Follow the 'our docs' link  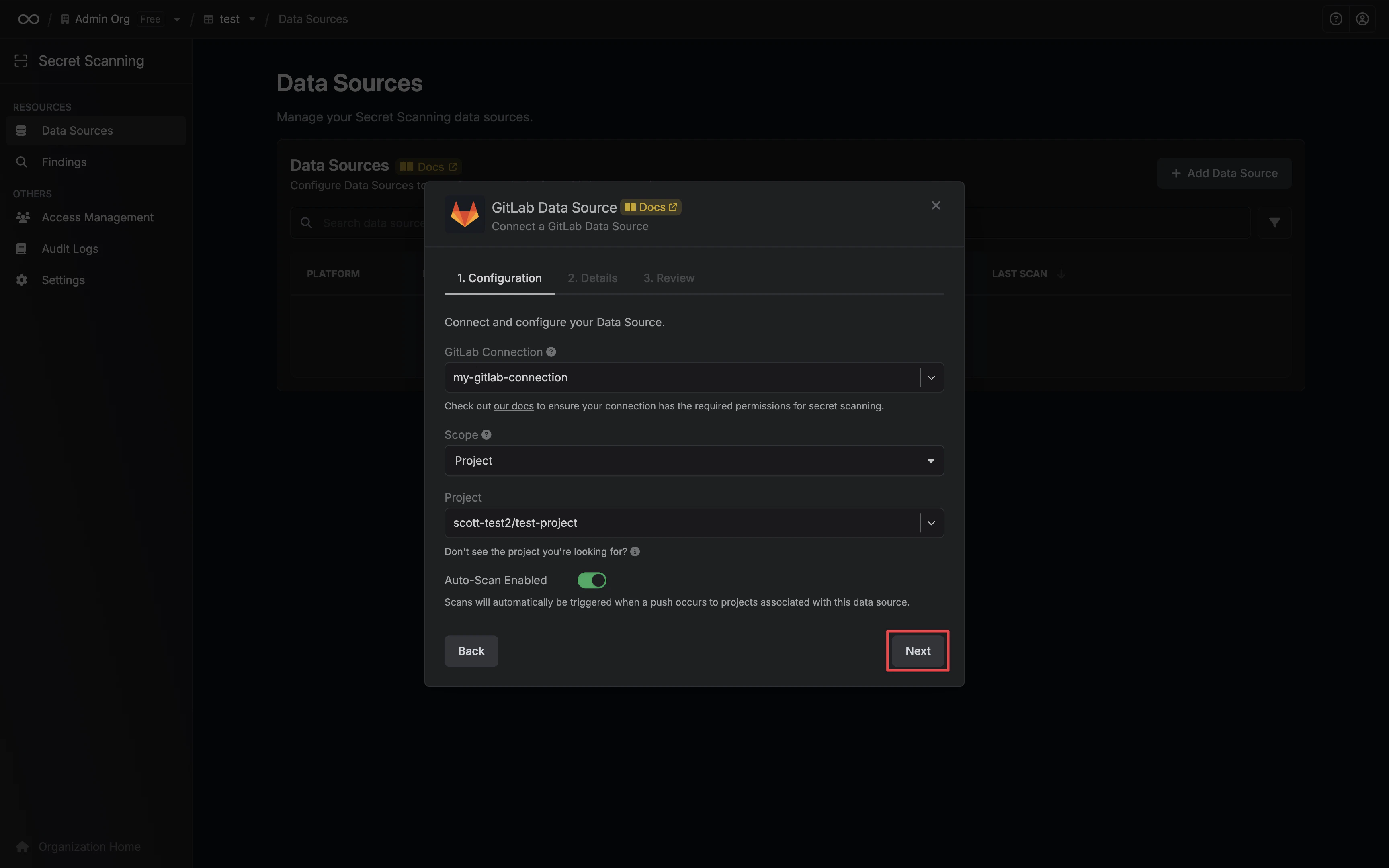pyautogui.click(x=513, y=406)
